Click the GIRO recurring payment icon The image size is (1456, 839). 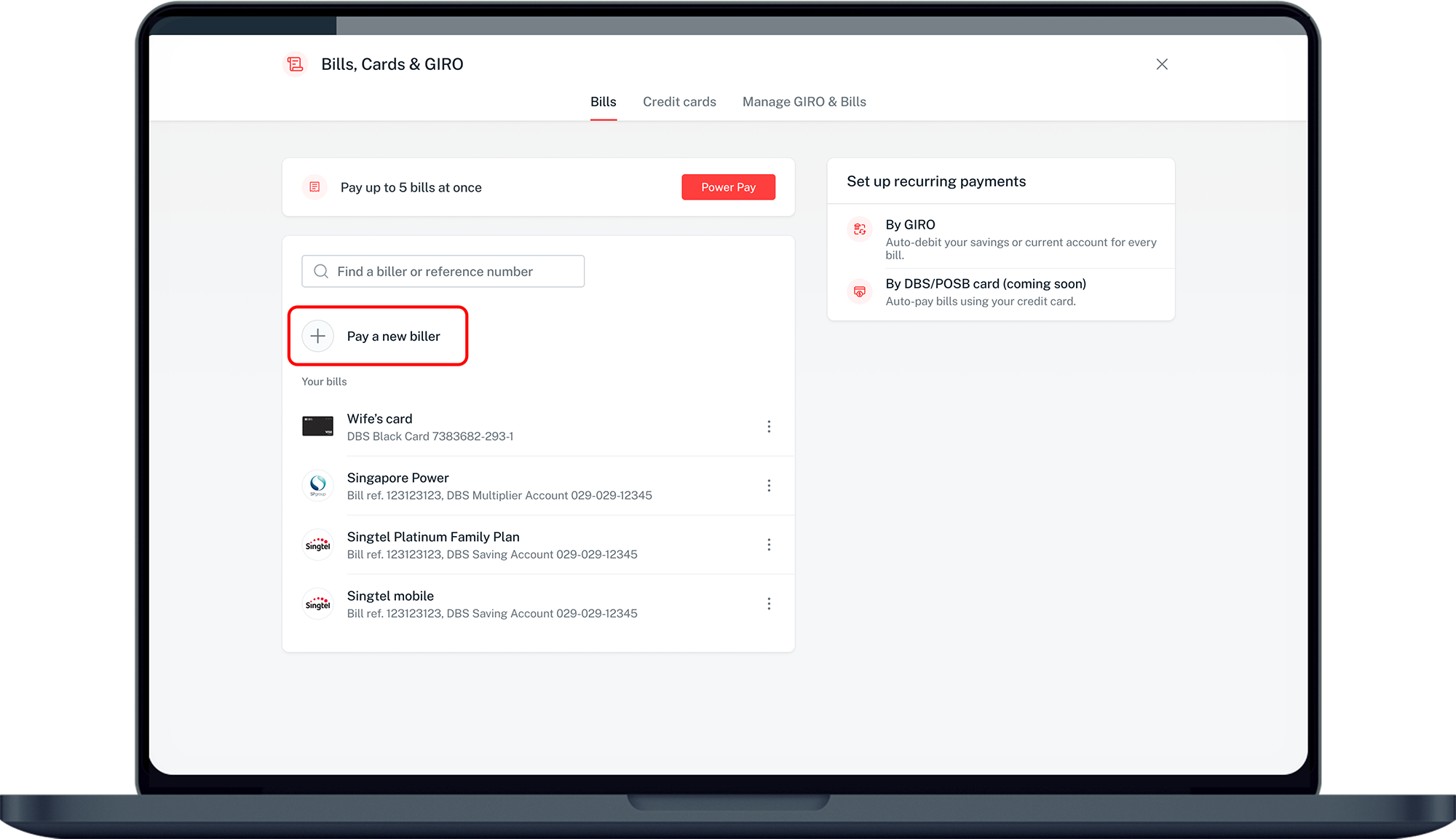tap(860, 229)
